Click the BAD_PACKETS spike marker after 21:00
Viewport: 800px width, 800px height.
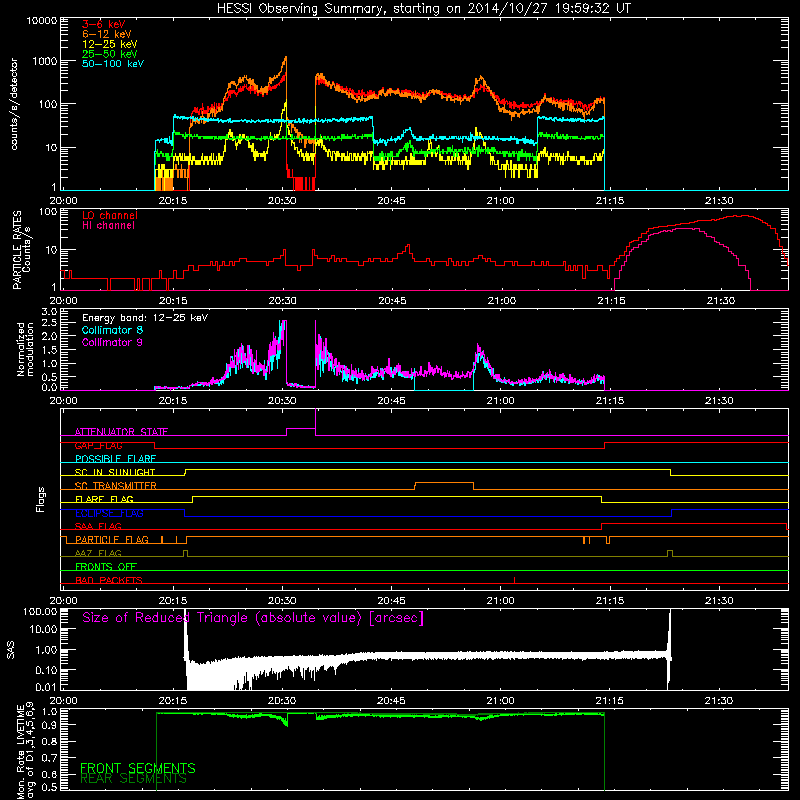(514, 580)
